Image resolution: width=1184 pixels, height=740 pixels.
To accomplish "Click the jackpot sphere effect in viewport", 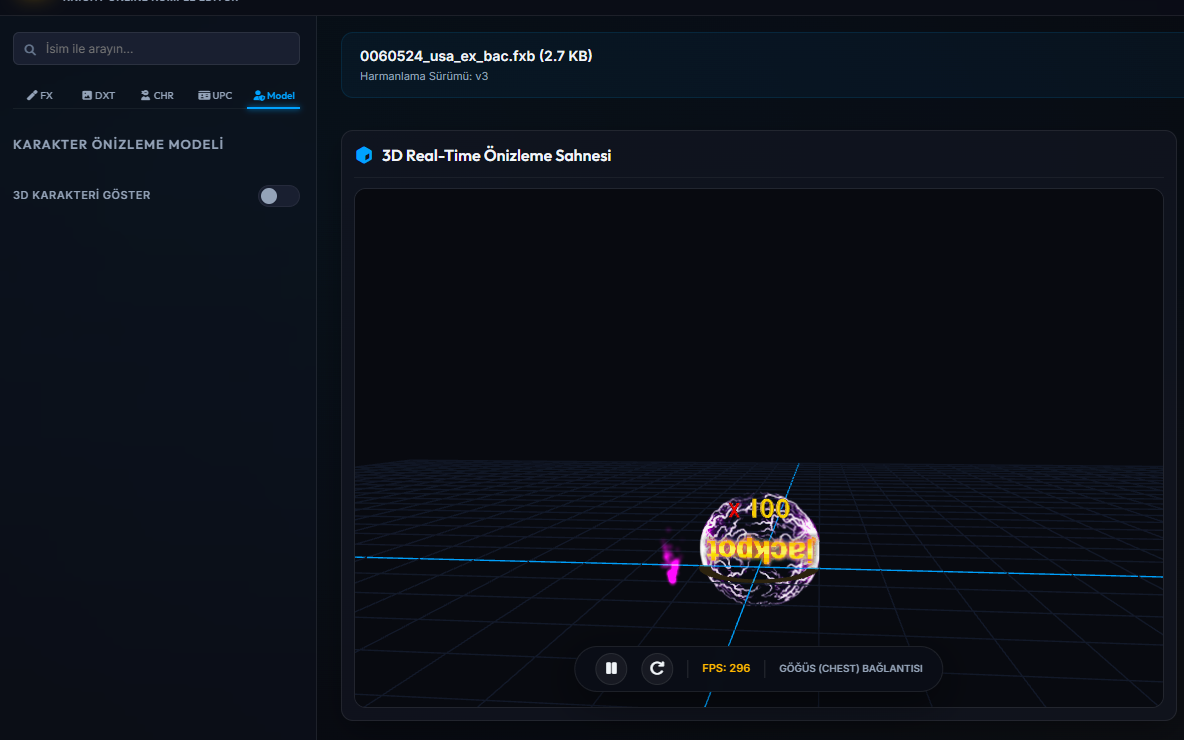I will pyautogui.click(x=759, y=550).
